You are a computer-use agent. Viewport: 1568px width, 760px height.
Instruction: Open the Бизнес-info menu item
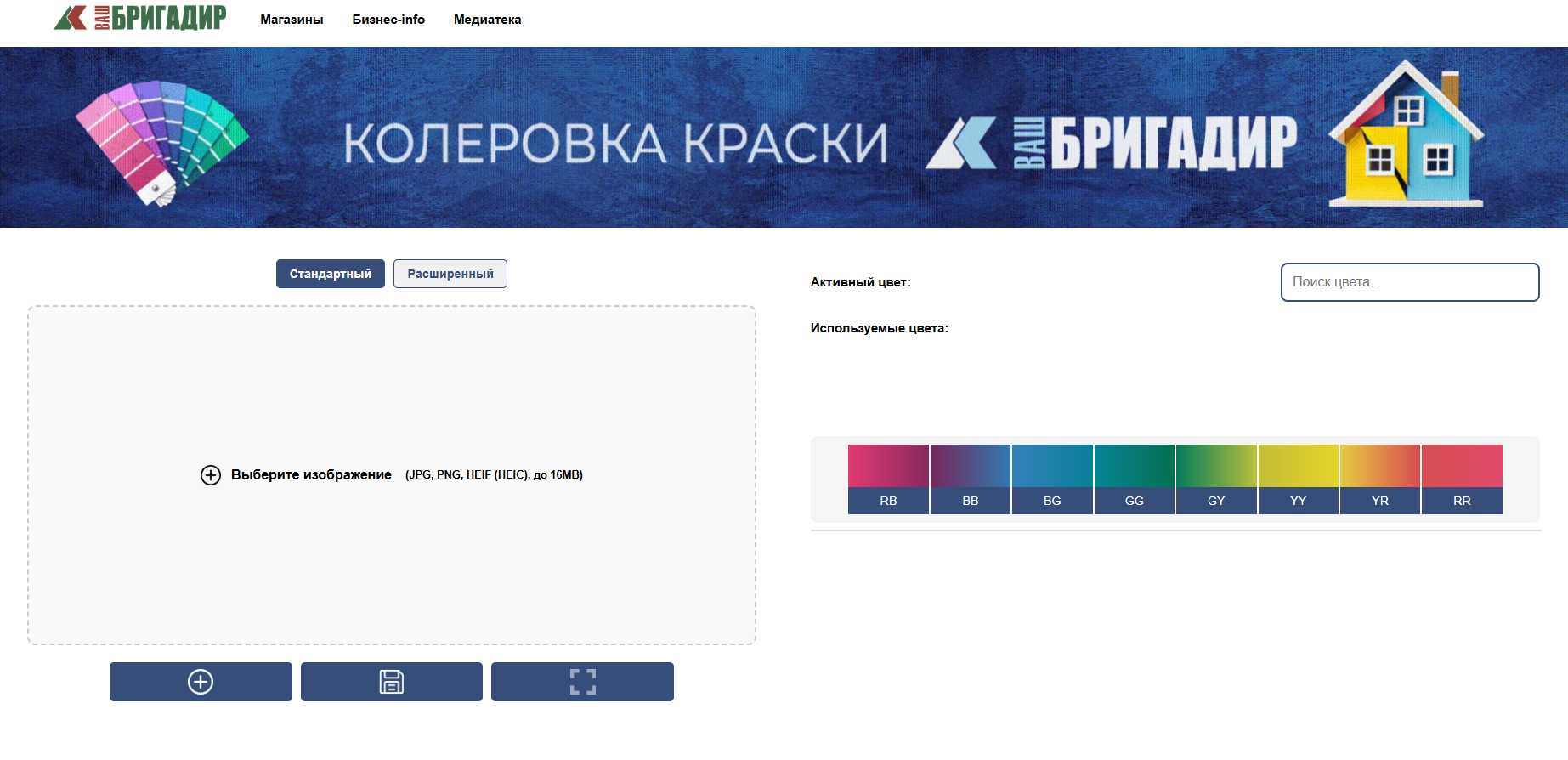[x=388, y=20]
